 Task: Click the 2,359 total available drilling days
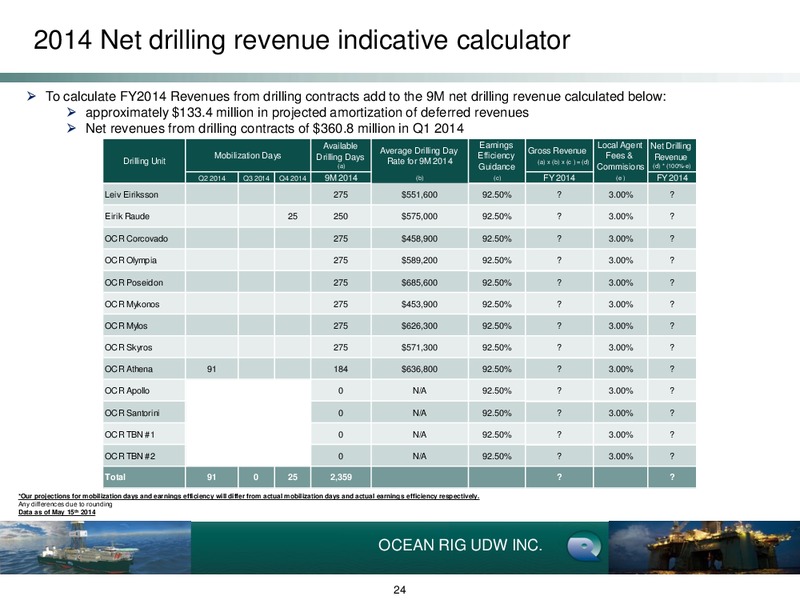(x=340, y=477)
